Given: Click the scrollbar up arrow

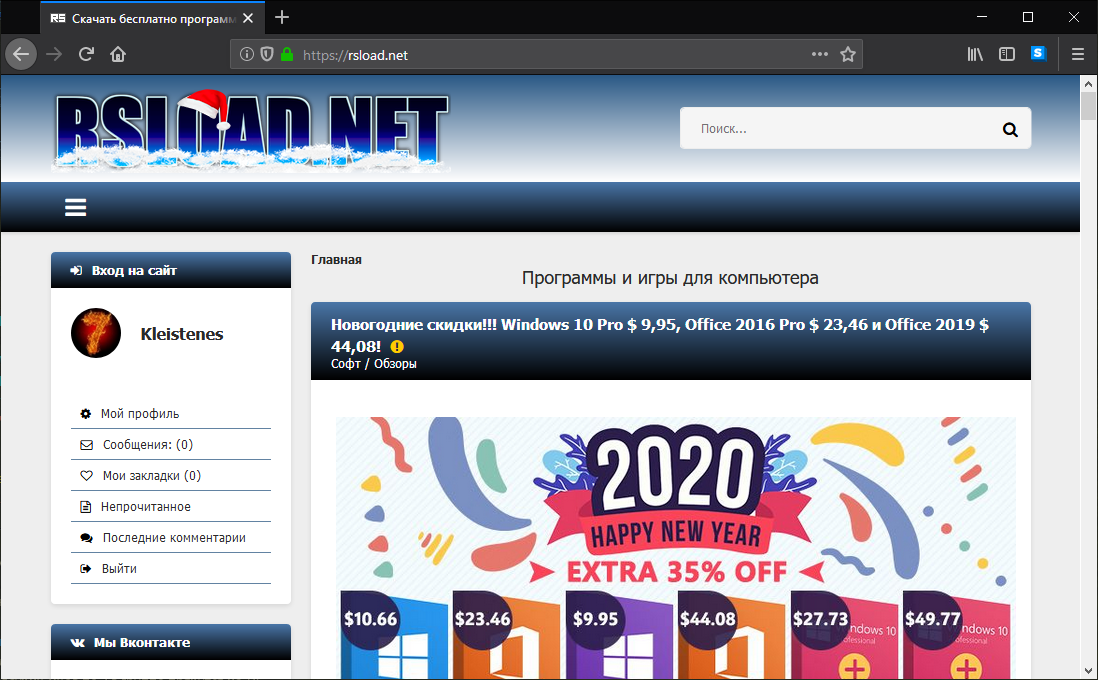Looking at the screenshot, I should (x=1088, y=84).
